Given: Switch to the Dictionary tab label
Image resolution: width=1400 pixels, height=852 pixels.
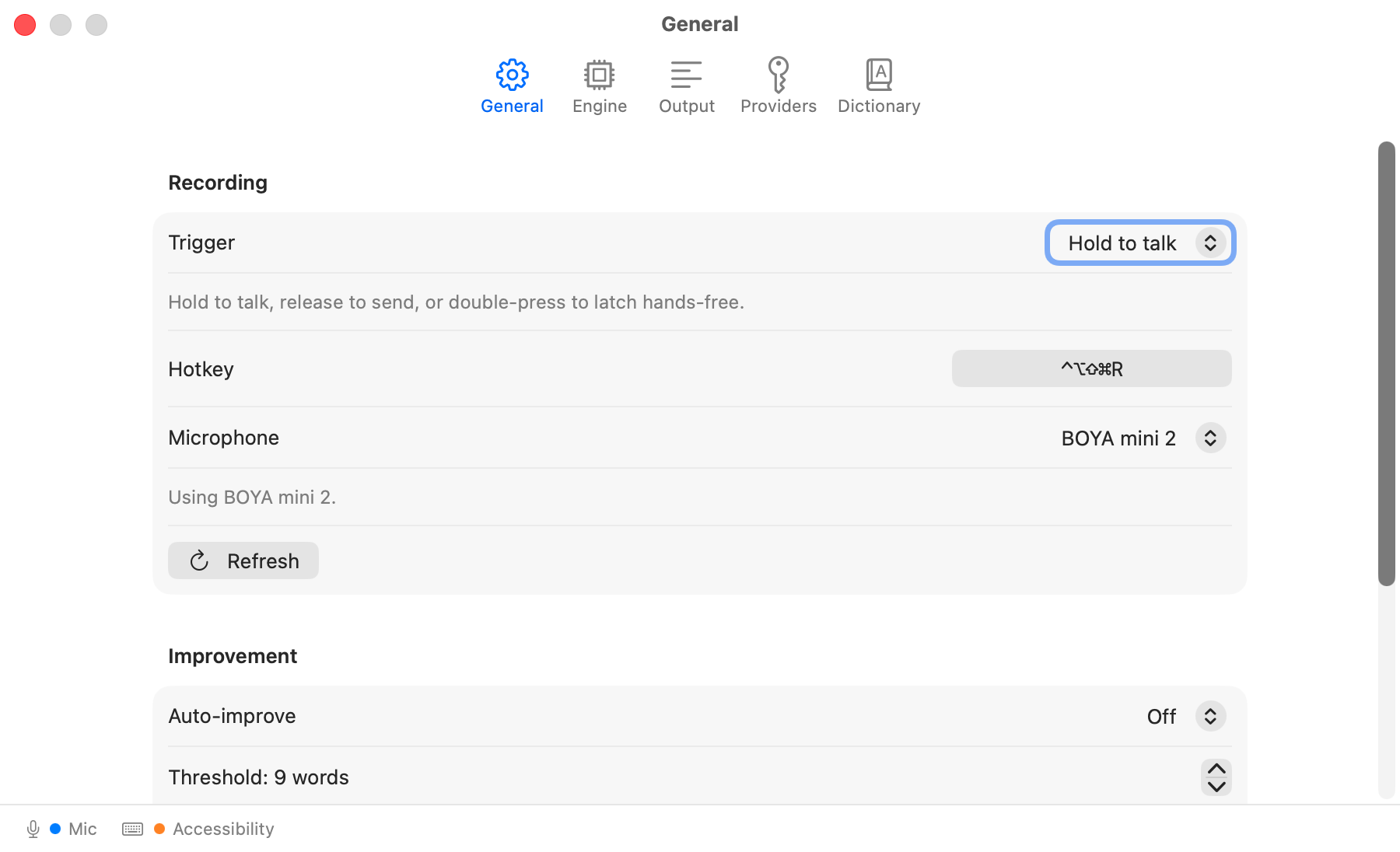Looking at the screenshot, I should (879, 106).
